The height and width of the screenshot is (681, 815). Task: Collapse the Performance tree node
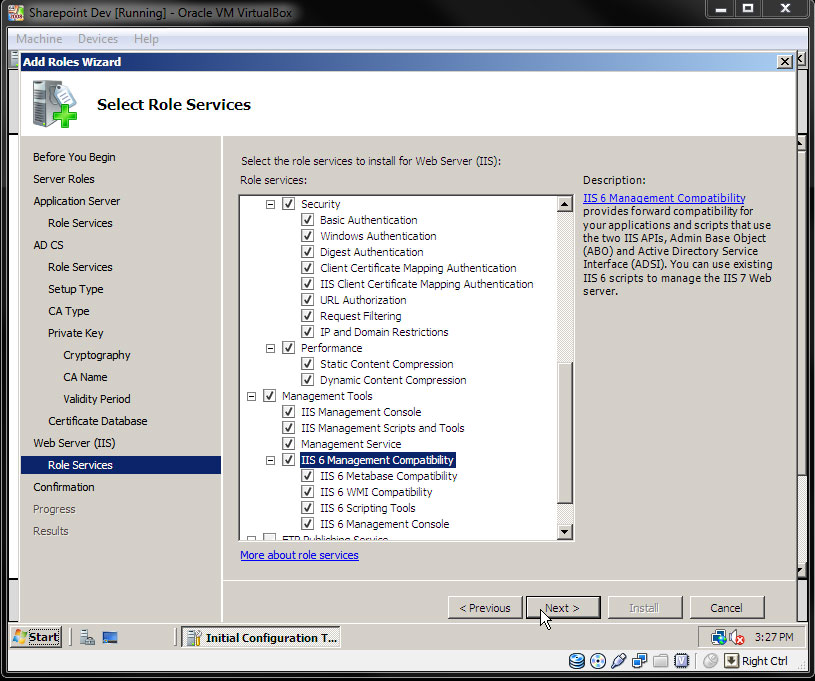[x=270, y=348]
